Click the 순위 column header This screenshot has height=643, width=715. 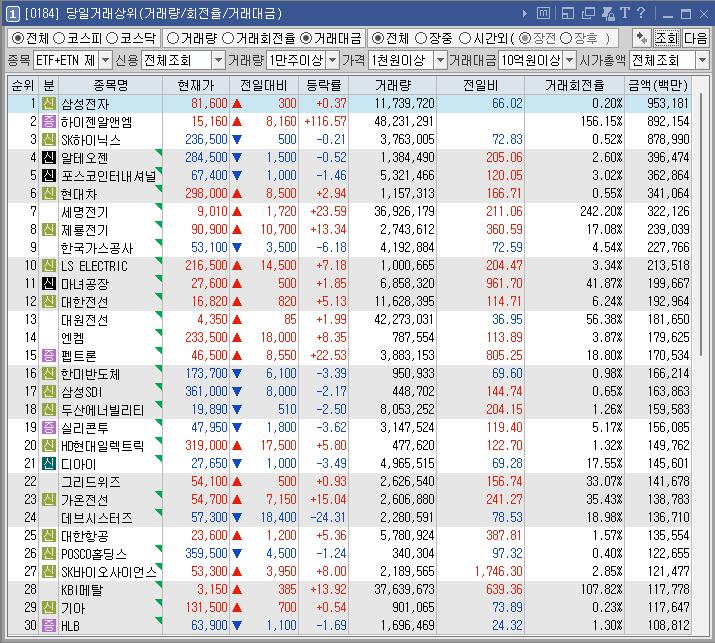(23, 85)
